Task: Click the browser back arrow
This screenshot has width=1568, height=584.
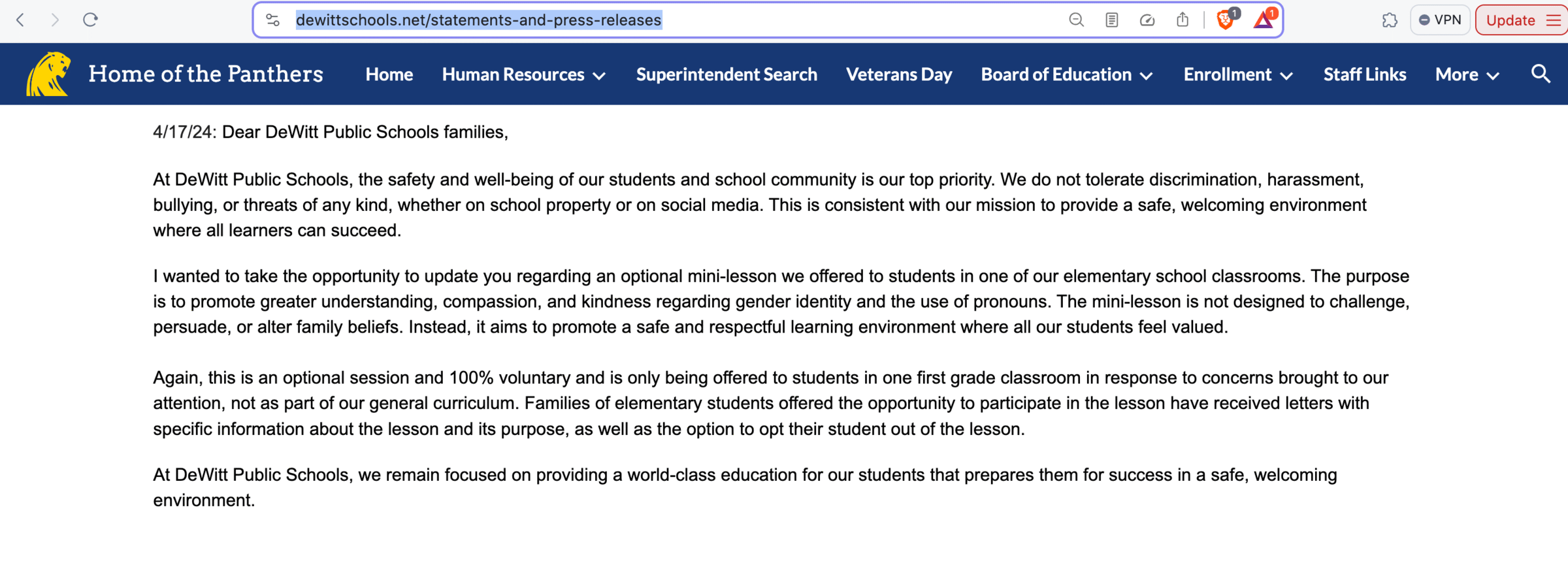Action: (21, 20)
